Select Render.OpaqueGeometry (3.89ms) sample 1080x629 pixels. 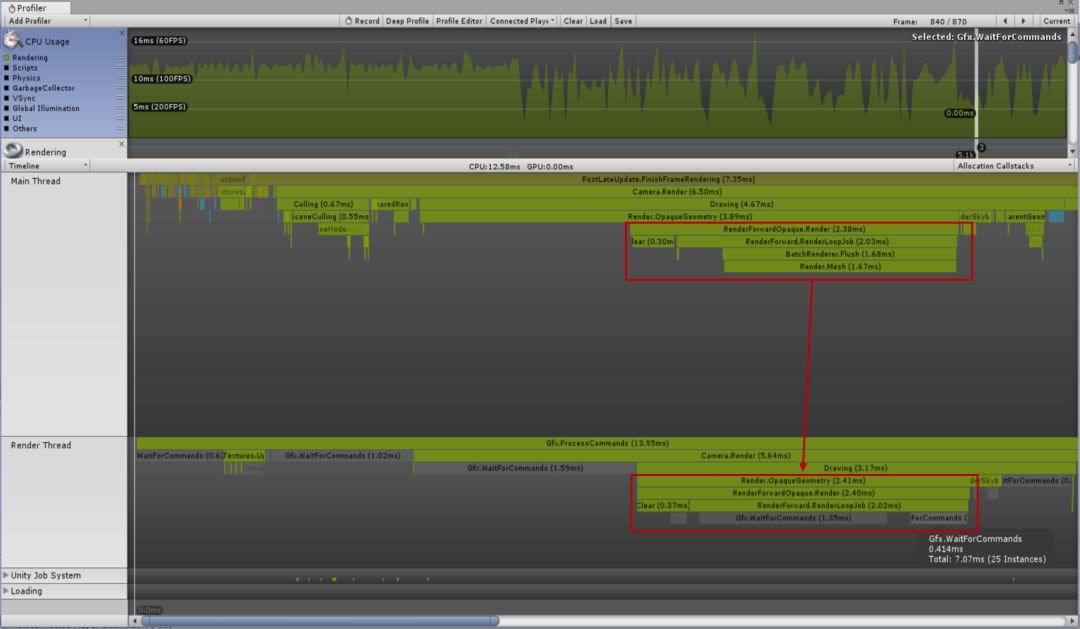tap(689, 216)
